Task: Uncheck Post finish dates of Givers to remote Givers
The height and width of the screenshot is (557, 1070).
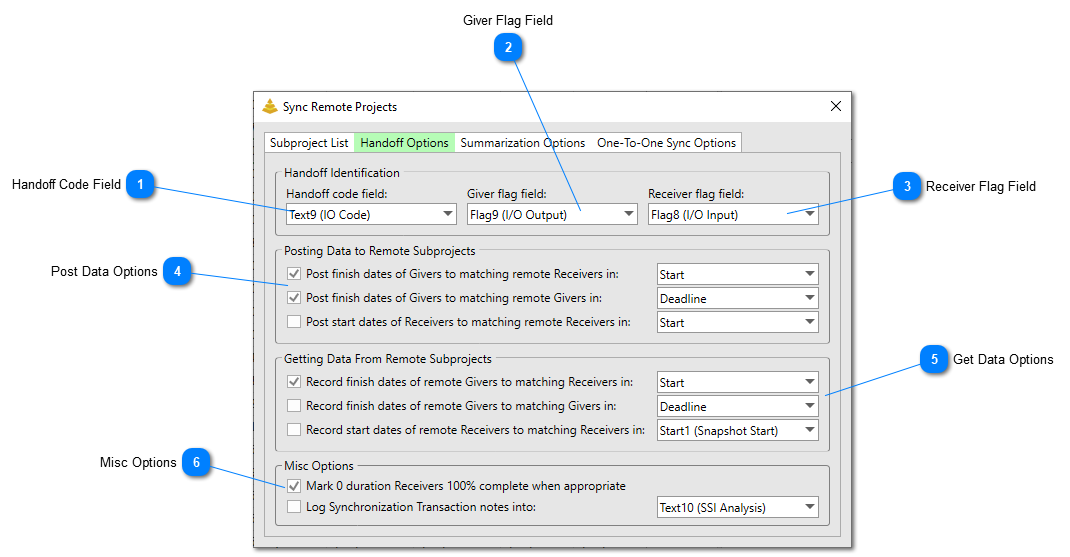Action: pos(294,298)
